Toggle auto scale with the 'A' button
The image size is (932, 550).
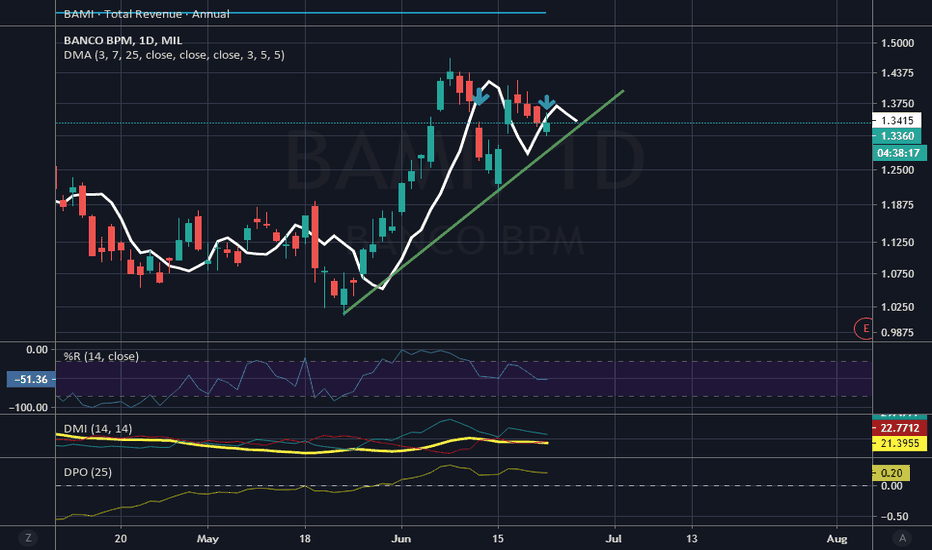[x=902, y=538]
